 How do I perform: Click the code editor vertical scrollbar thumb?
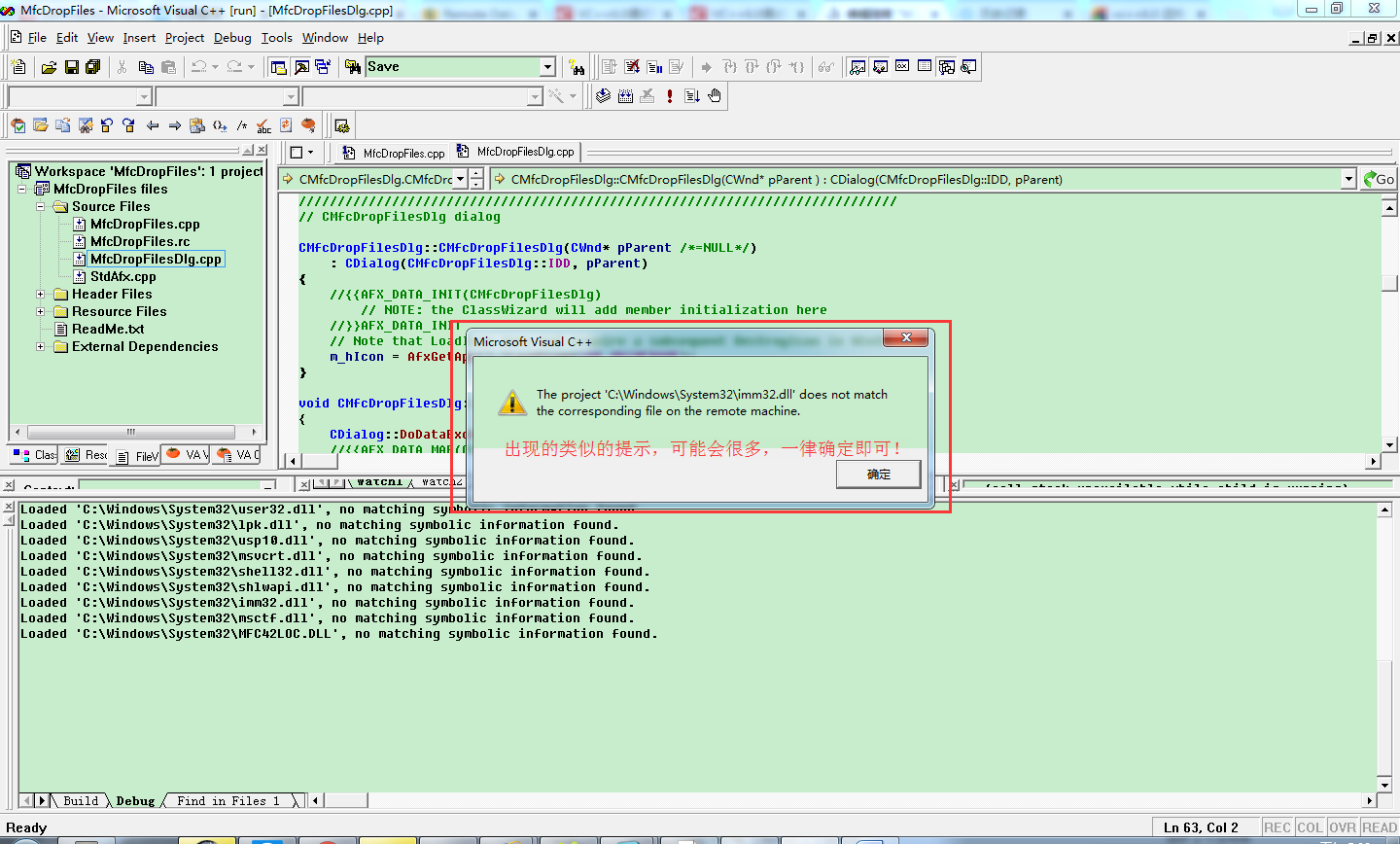(x=1389, y=283)
